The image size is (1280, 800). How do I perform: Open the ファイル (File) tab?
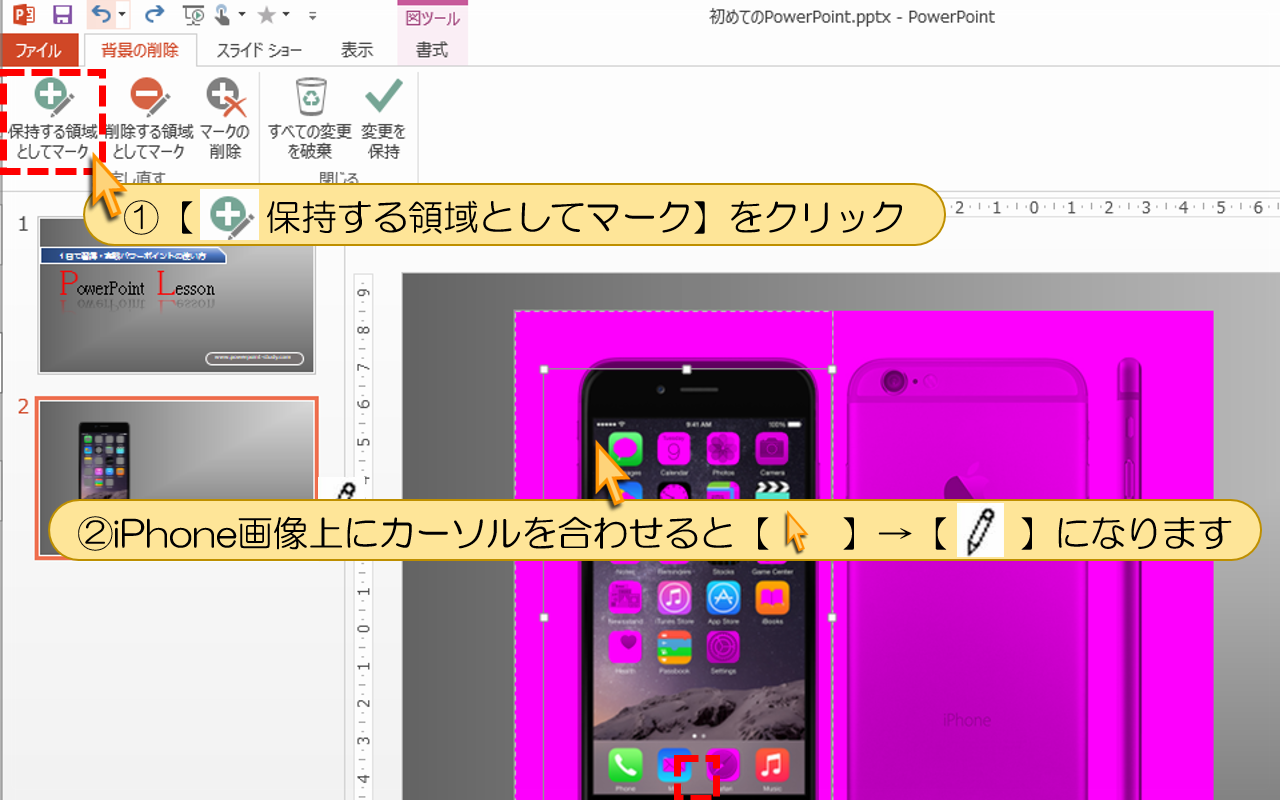(x=38, y=50)
